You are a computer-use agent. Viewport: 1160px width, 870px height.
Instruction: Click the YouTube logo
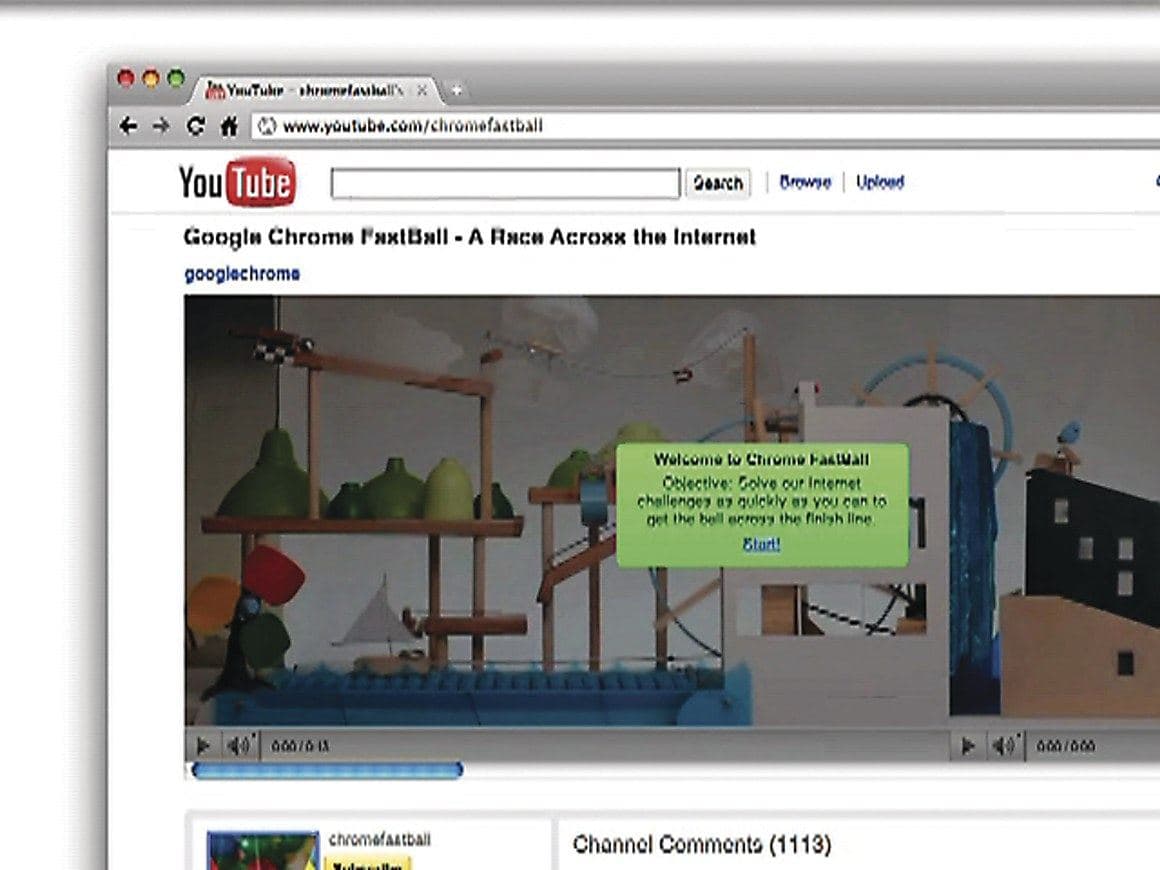(237, 181)
